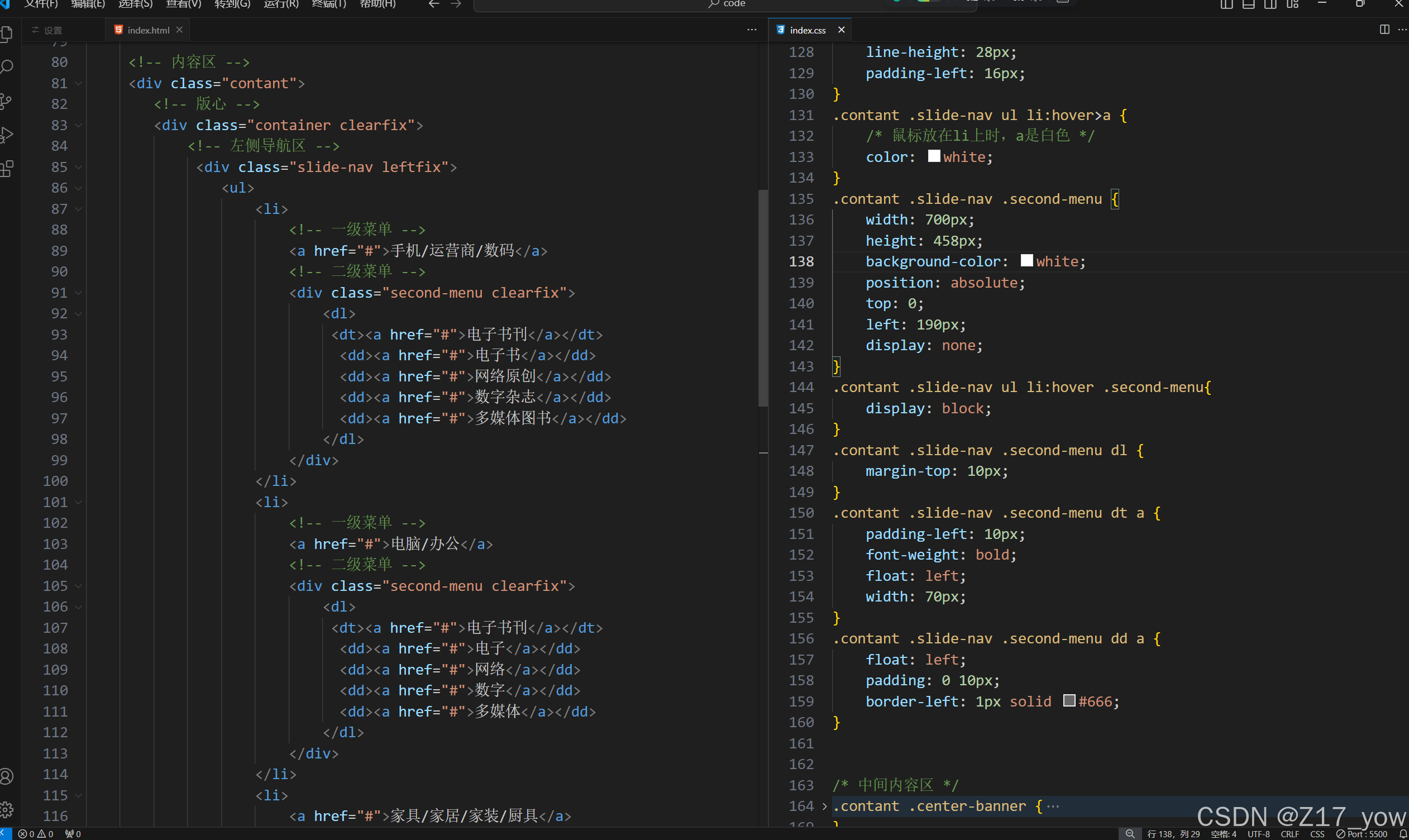This screenshot has width=1409, height=840.
Task: Expand the folded .center-banner rule at line 164
Action: (824, 806)
